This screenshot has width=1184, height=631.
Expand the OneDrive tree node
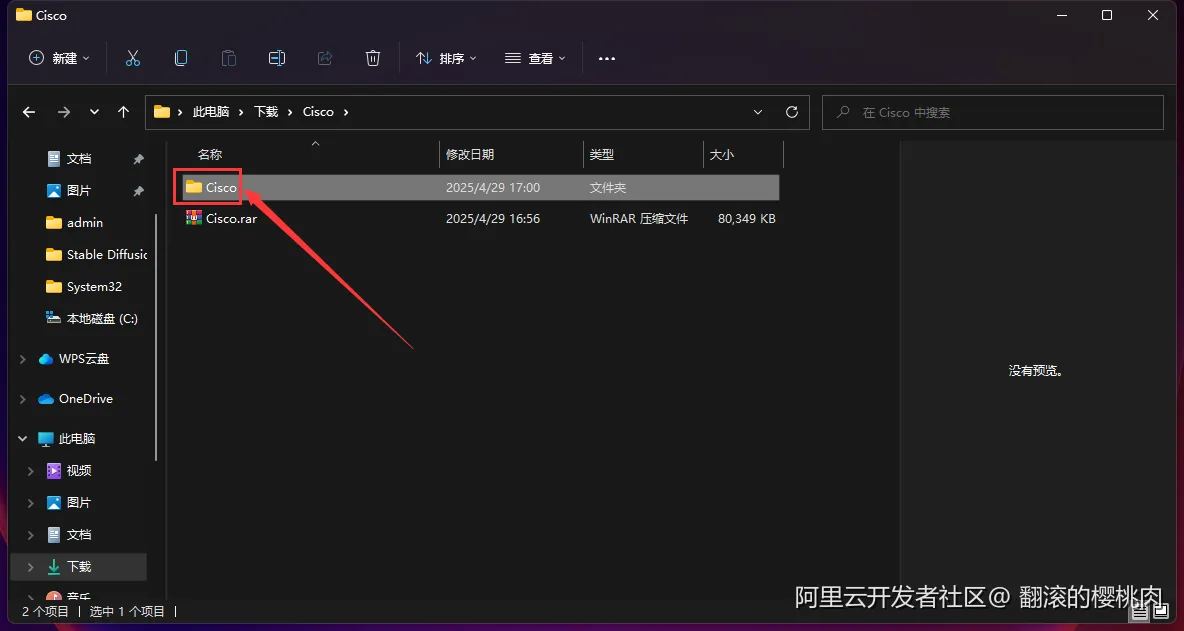click(x=23, y=399)
